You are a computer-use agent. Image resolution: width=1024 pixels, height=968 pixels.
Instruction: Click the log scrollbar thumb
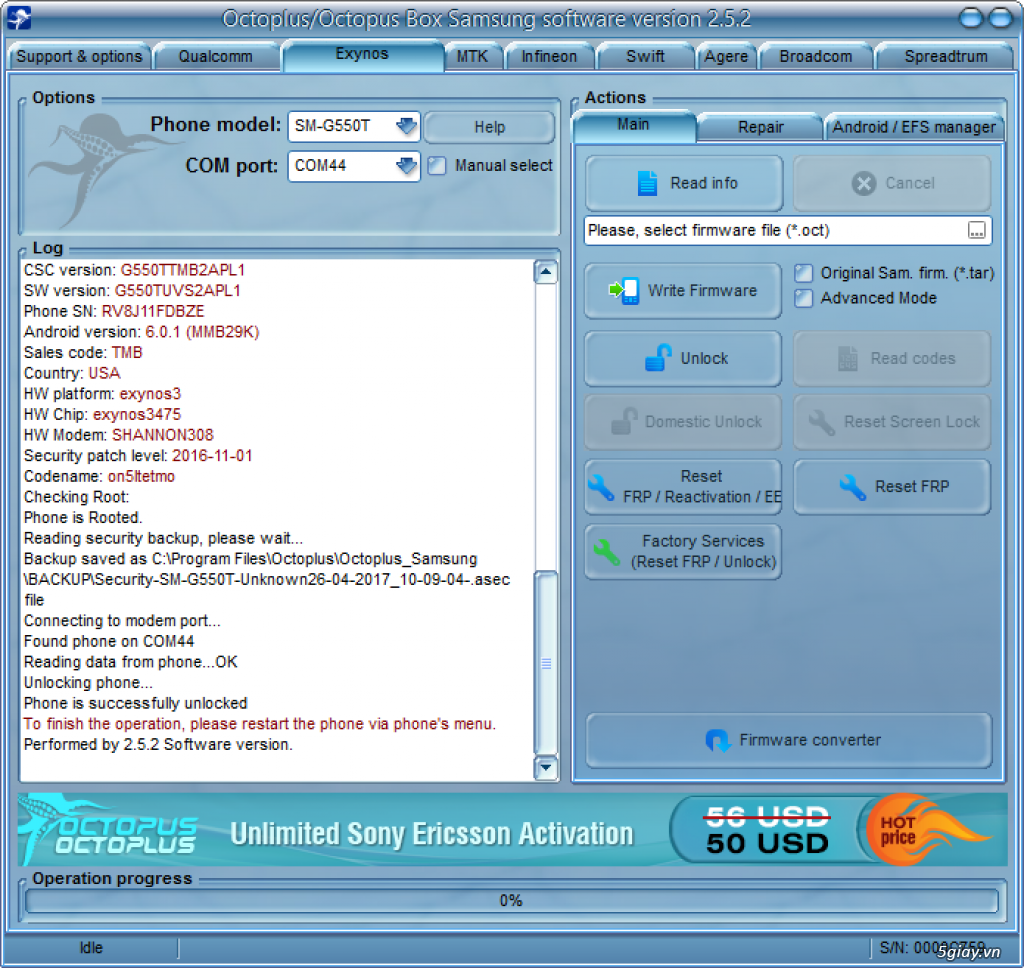coord(546,662)
